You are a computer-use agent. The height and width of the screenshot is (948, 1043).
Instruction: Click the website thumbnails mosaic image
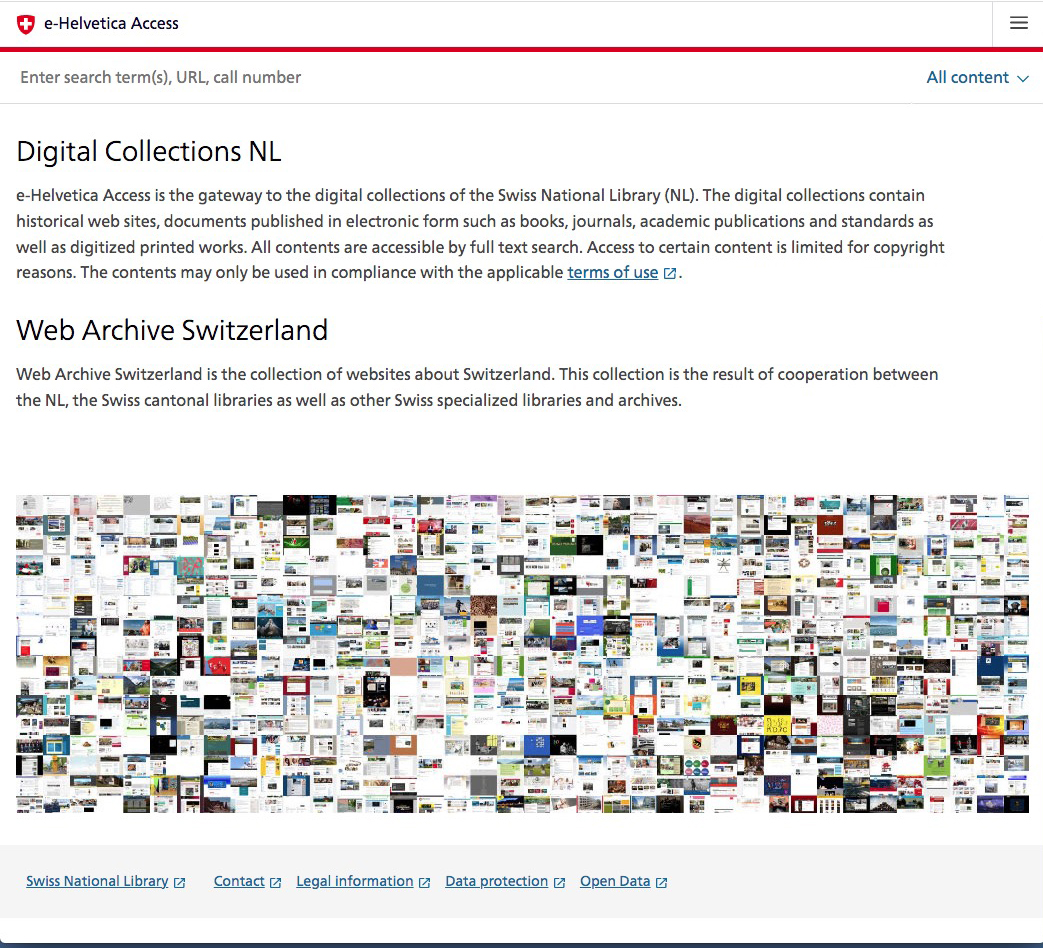pyautogui.click(x=522, y=653)
